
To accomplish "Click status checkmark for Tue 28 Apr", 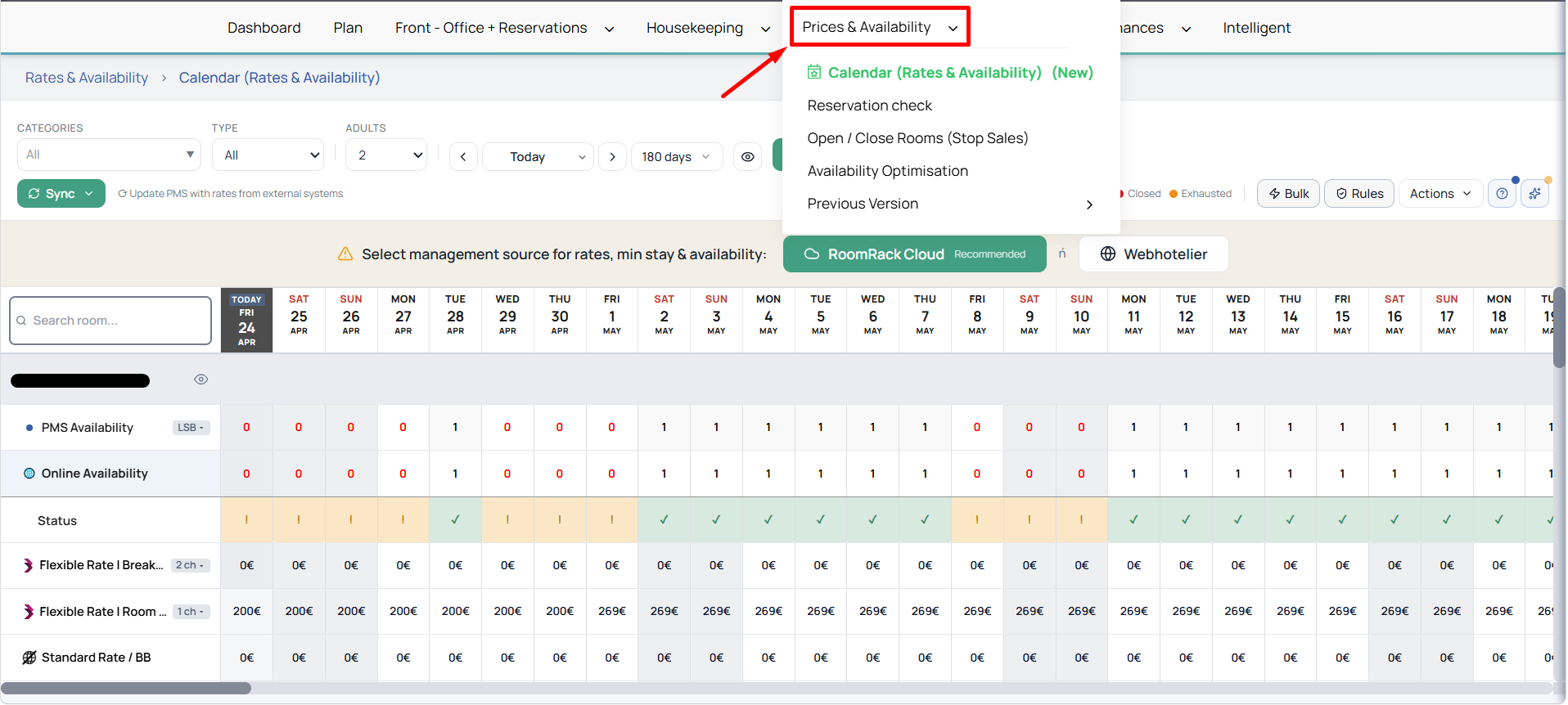I will [x=455, y=520].
